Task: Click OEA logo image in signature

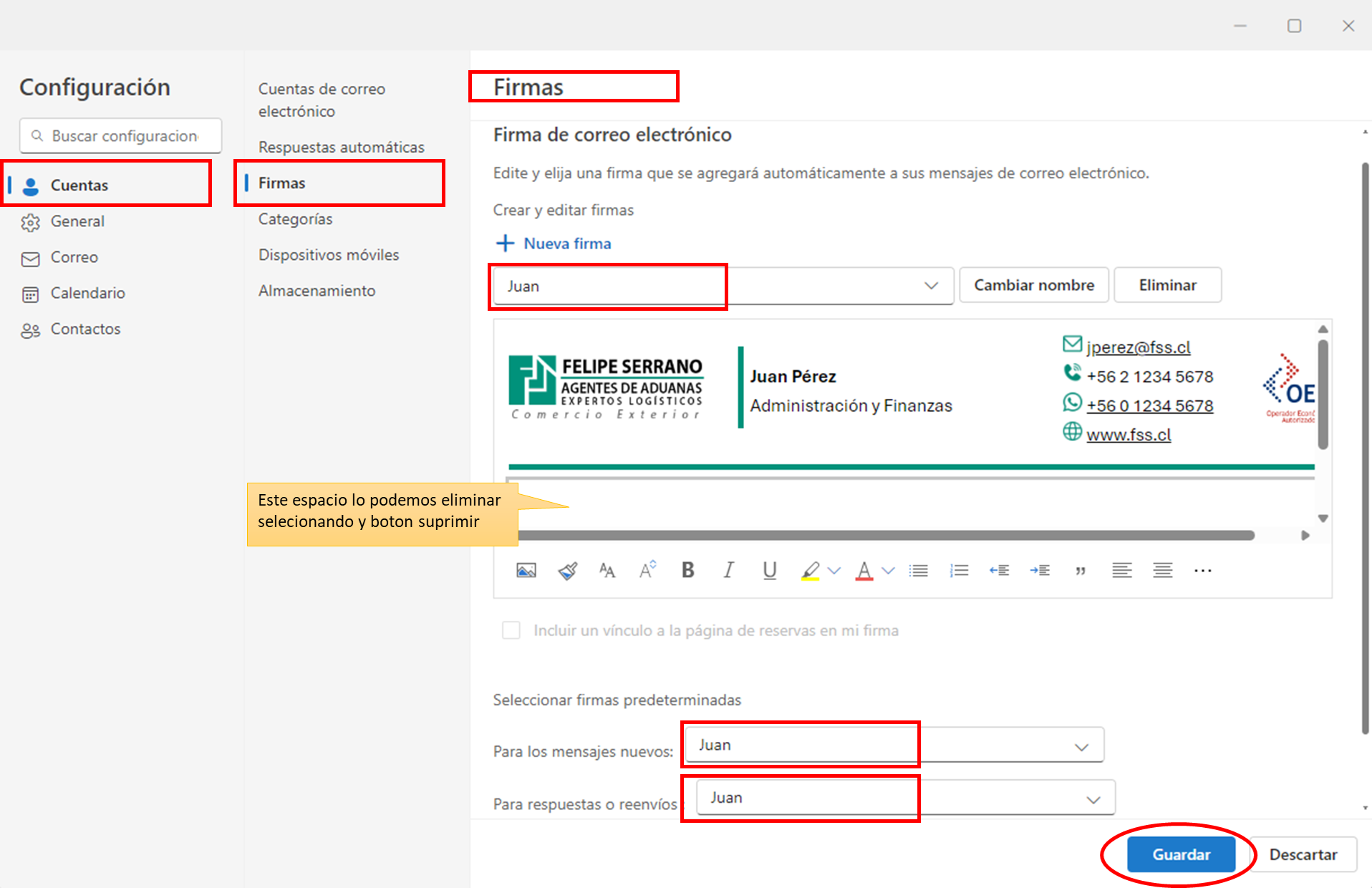Action: 1289,387
